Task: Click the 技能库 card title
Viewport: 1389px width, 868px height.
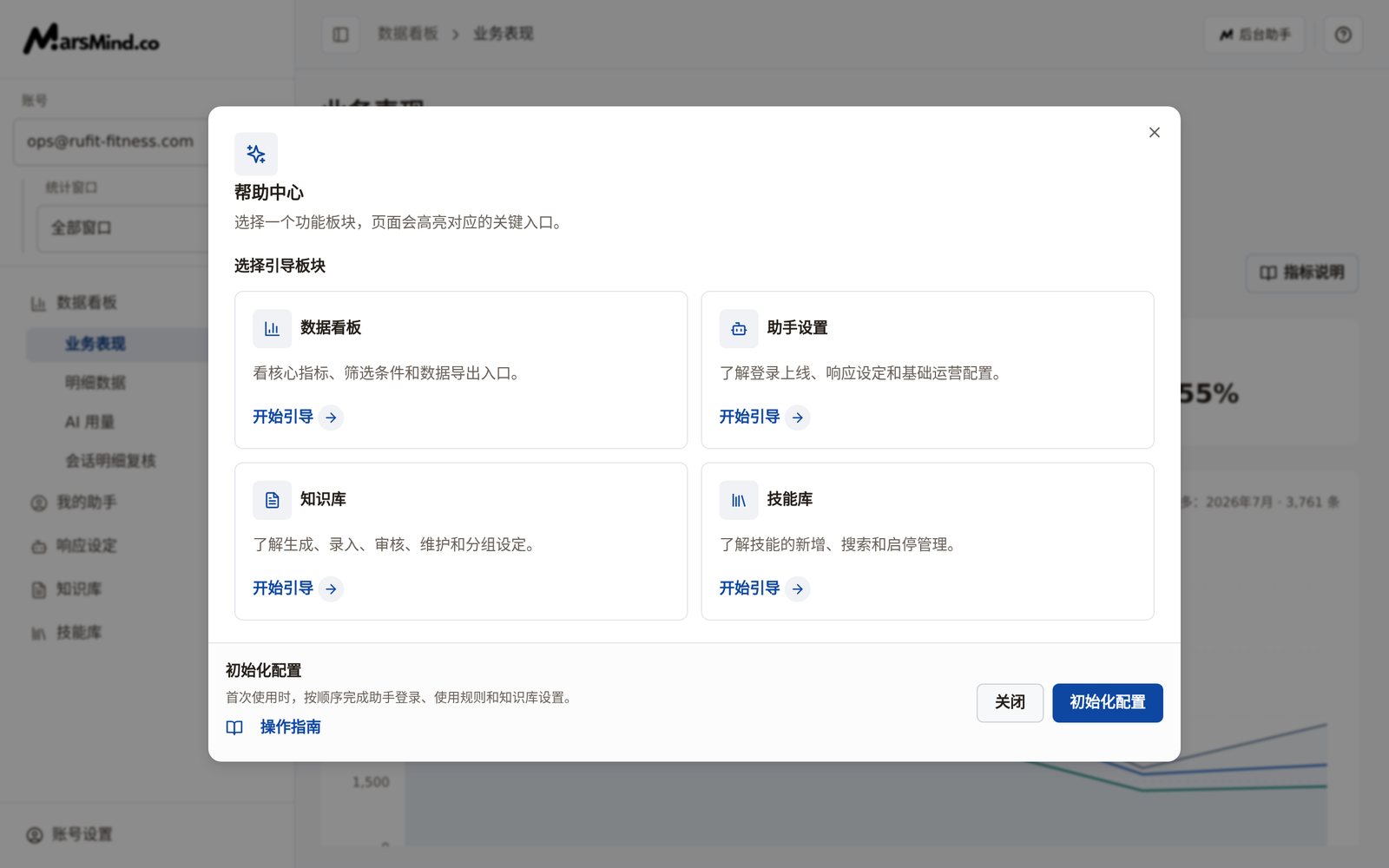Action: click(x=790, y=499)
